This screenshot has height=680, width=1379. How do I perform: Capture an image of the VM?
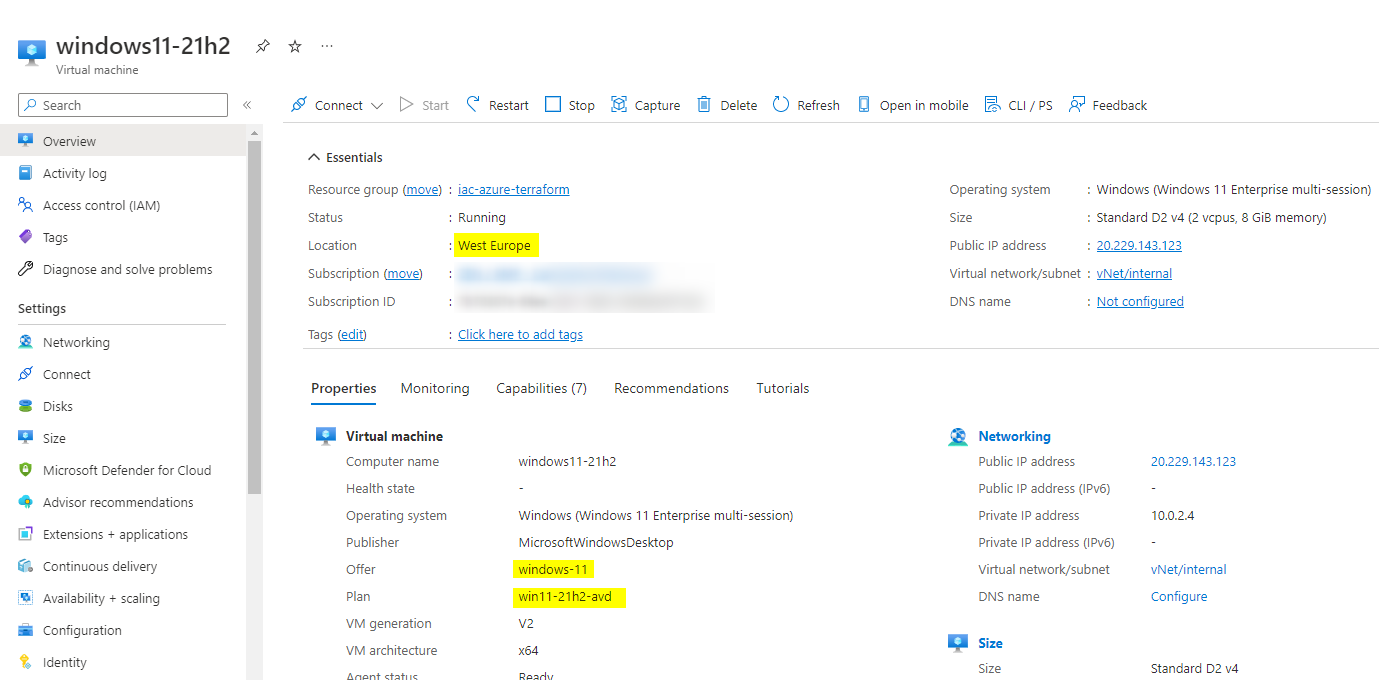click(645, 105)
